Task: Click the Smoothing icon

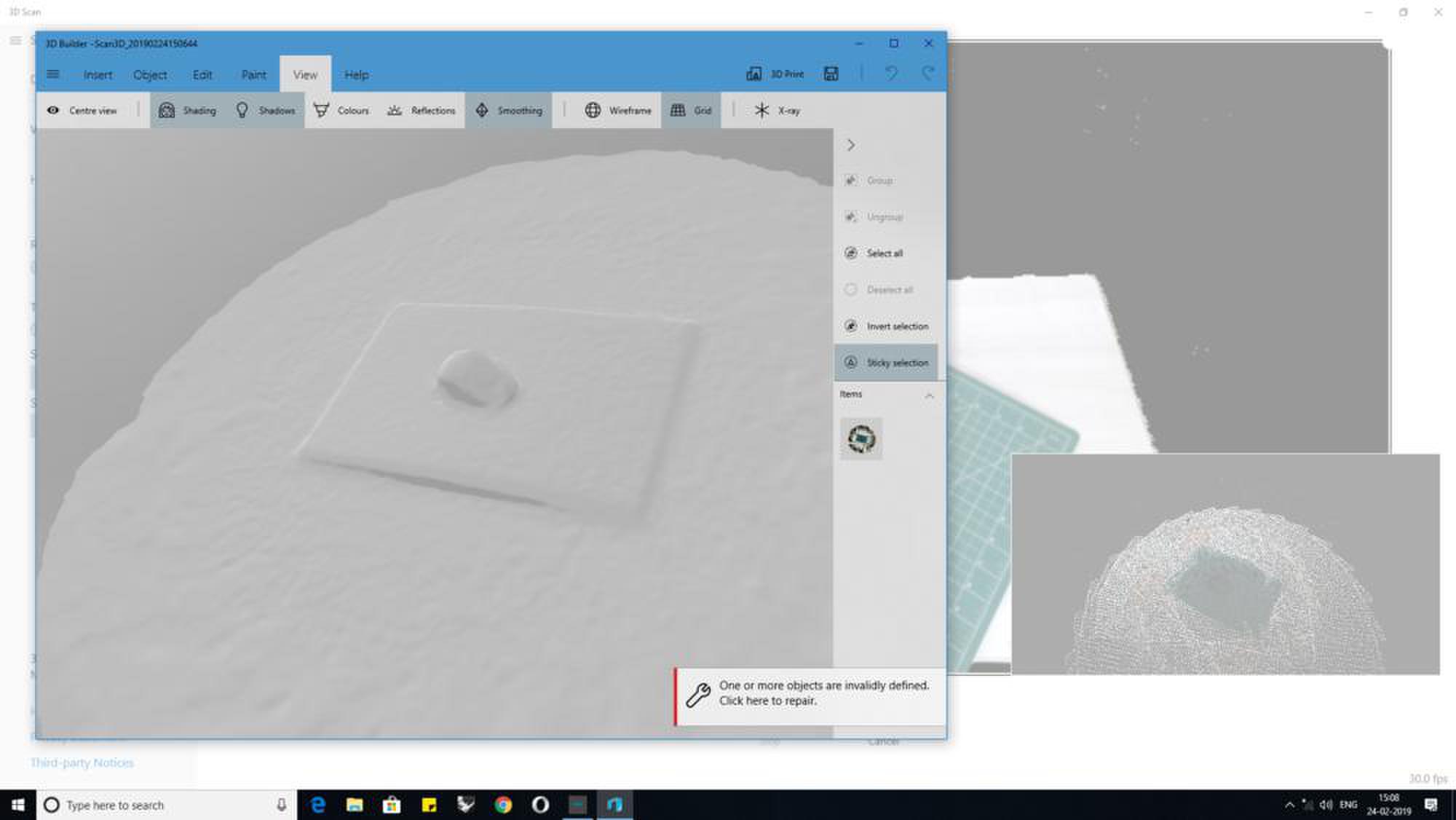Action: (482, 111)
